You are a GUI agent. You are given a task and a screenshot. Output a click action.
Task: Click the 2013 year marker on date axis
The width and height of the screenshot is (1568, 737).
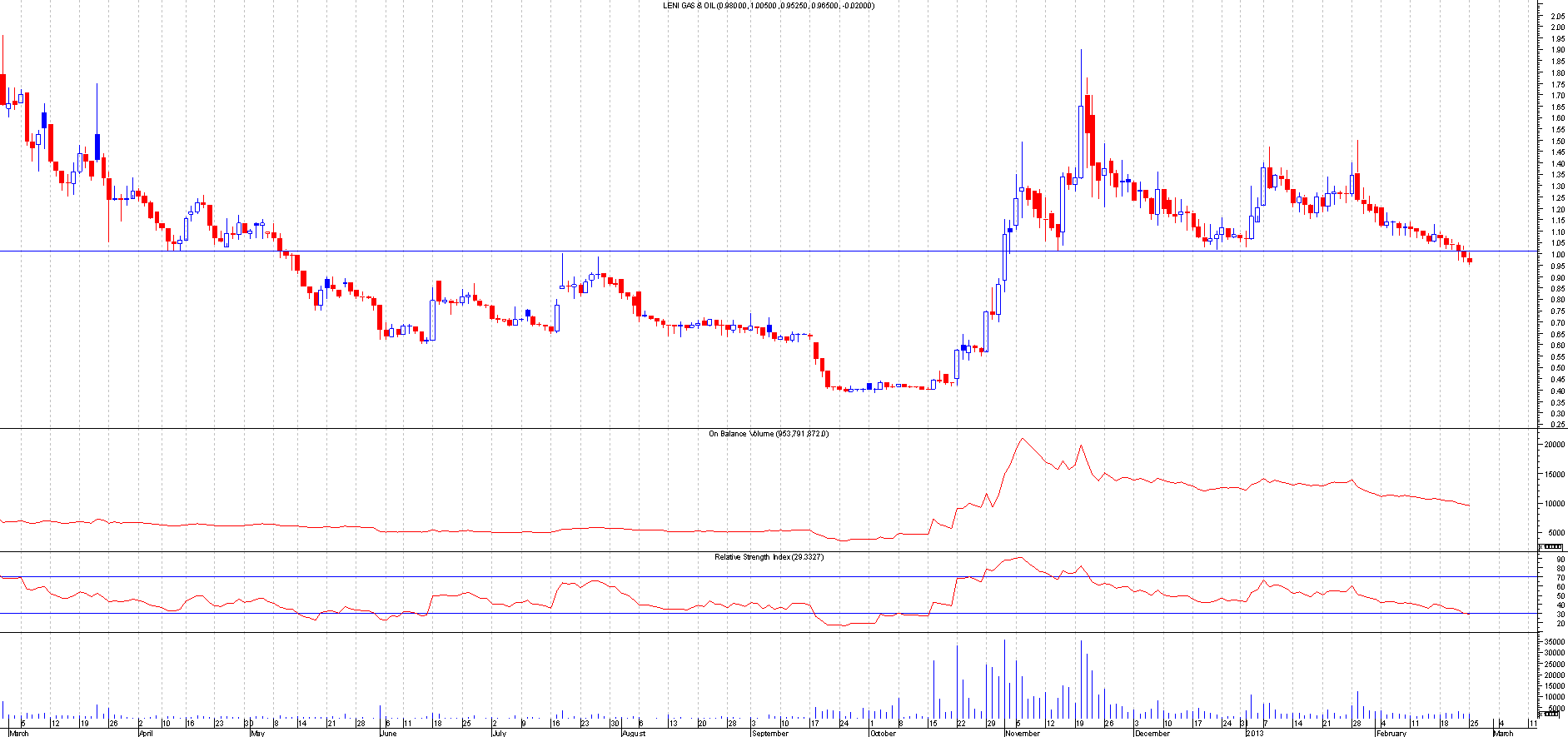click(1255, 733)
